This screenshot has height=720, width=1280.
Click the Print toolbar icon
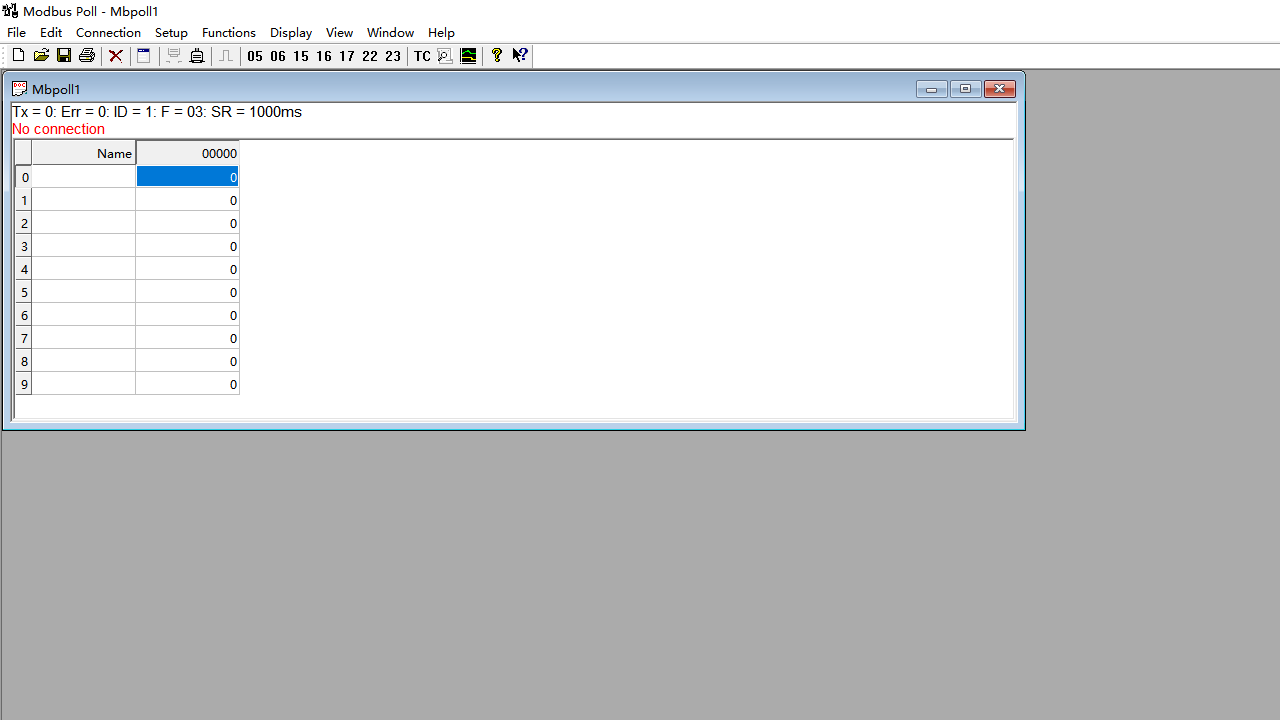click(x=87, y=56)
